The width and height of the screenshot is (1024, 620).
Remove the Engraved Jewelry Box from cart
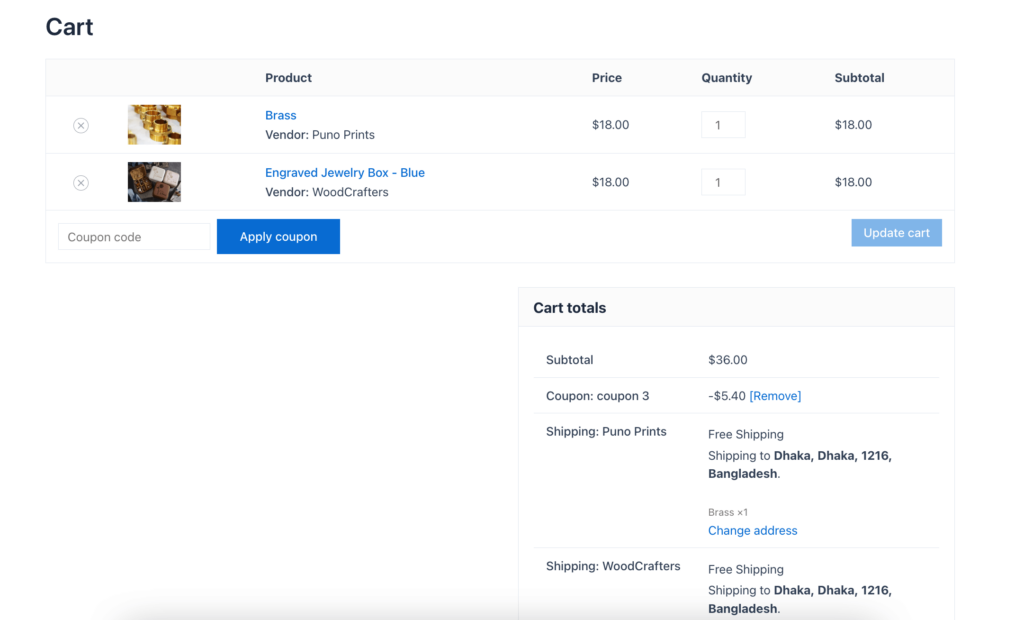80,182
